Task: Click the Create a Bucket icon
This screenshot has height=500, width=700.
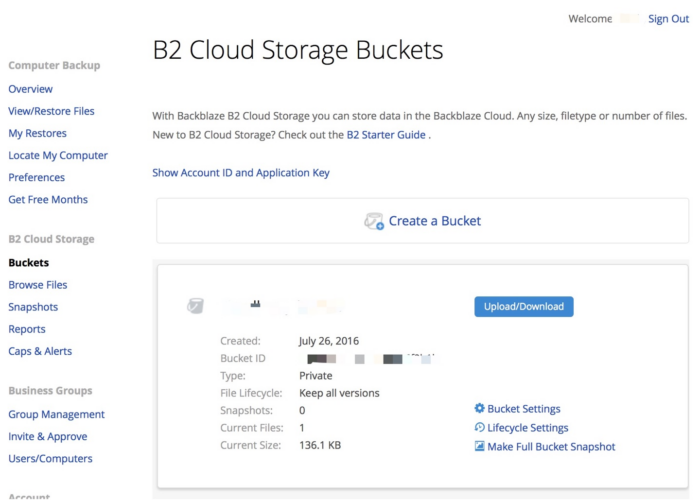Action: pos(374,221)
